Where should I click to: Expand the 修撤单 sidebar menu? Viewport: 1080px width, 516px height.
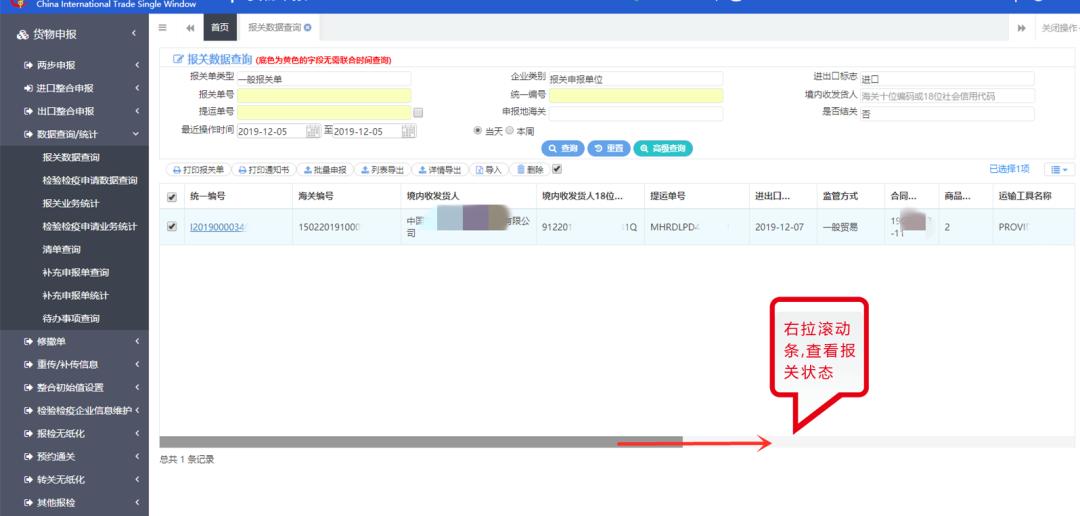pos(74,341)
